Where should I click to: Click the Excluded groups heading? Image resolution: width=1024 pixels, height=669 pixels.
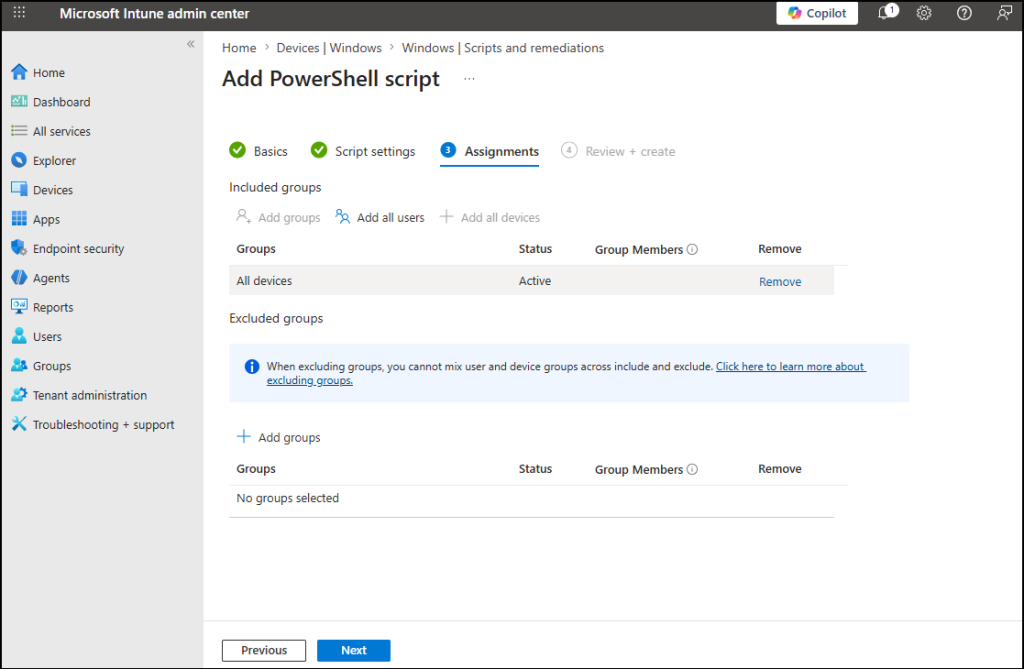pyautogui.click(x=276, y=318)
